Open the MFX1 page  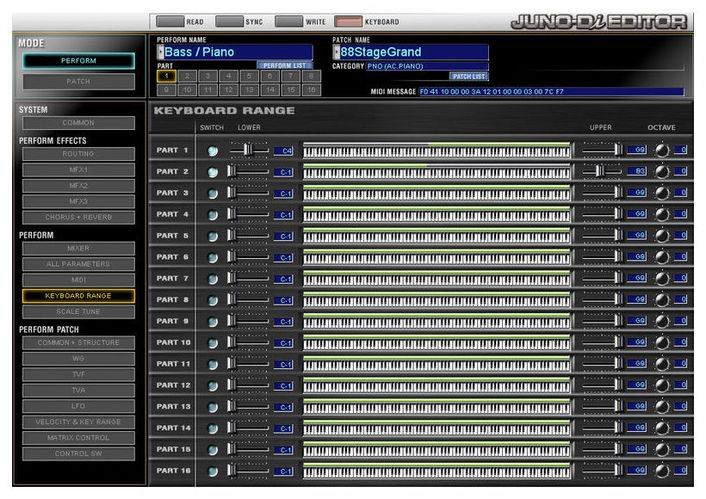[x=79, y=170]
